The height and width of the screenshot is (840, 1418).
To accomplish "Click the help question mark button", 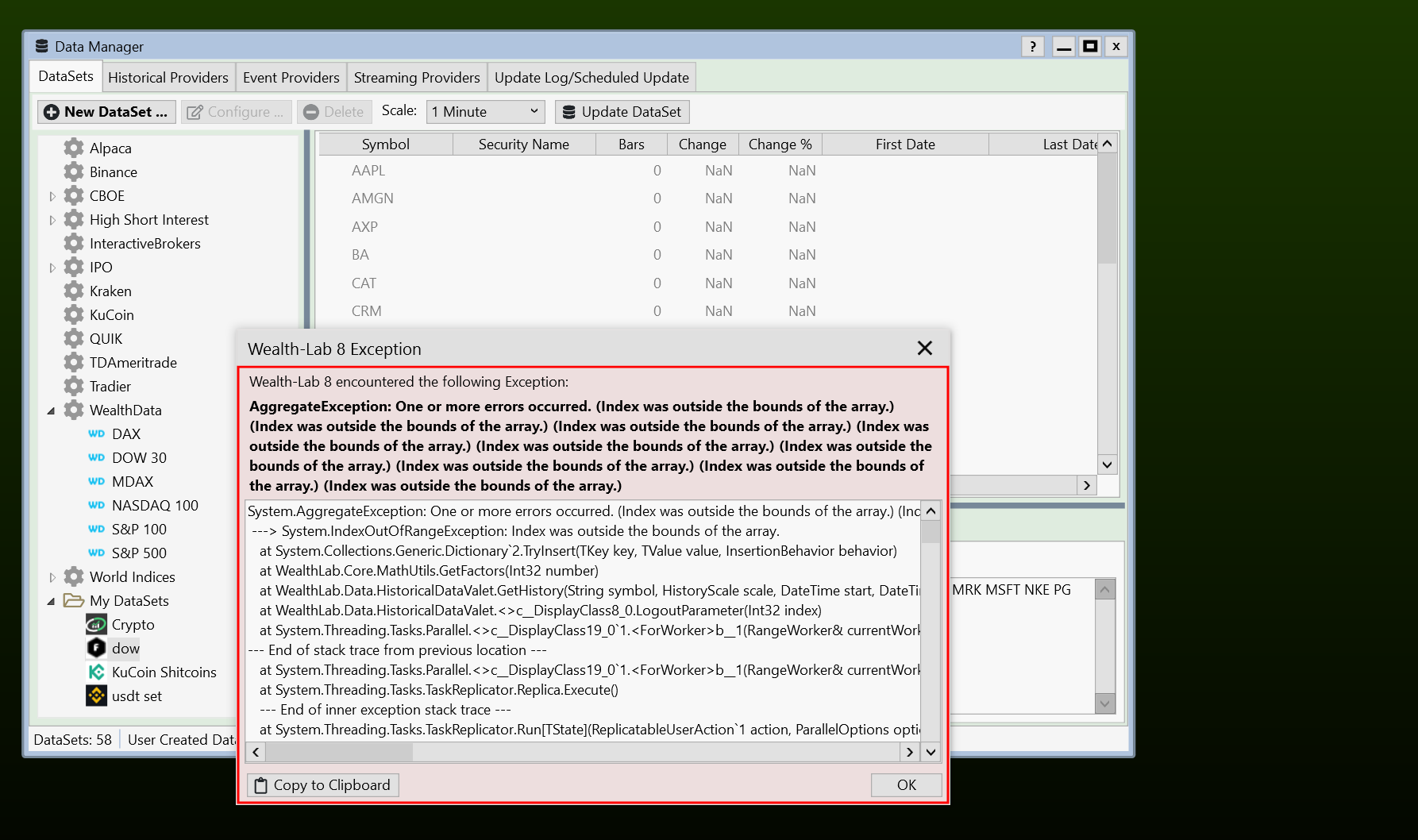I will [1032, 47].
